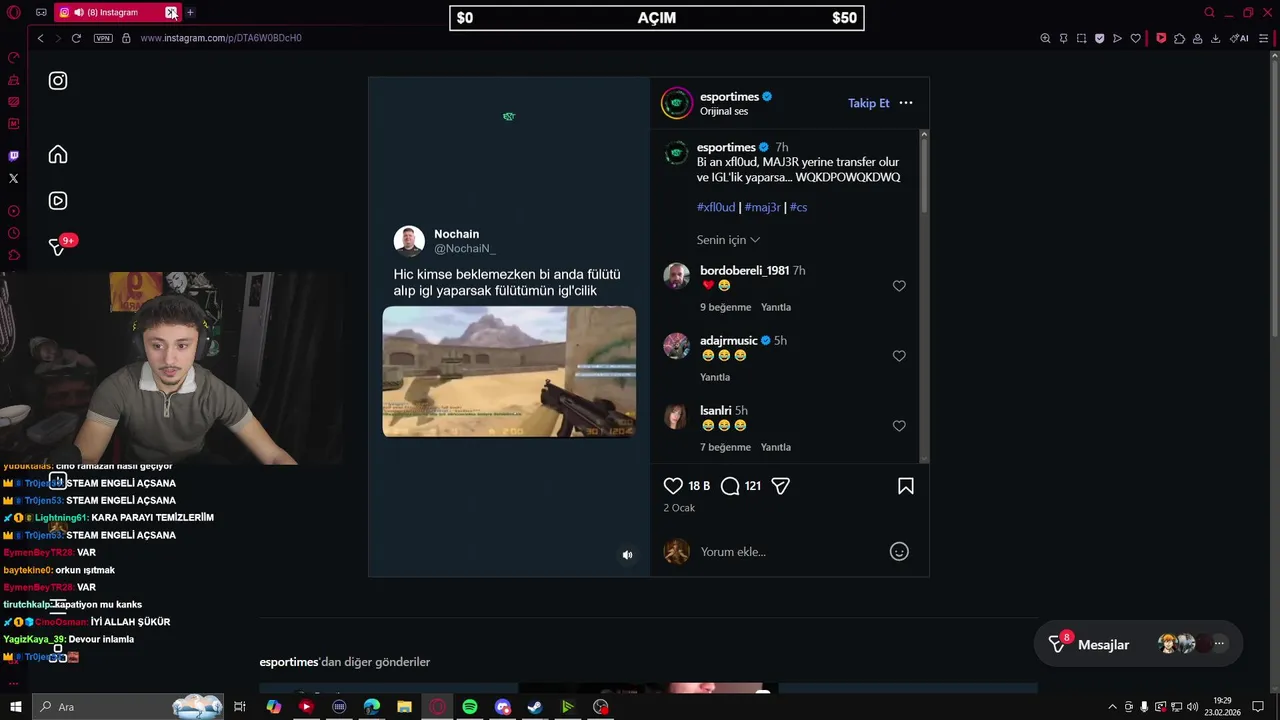Click the taskbar 'Ara' search box
The image size is (1280, 720).
[128, 707]
